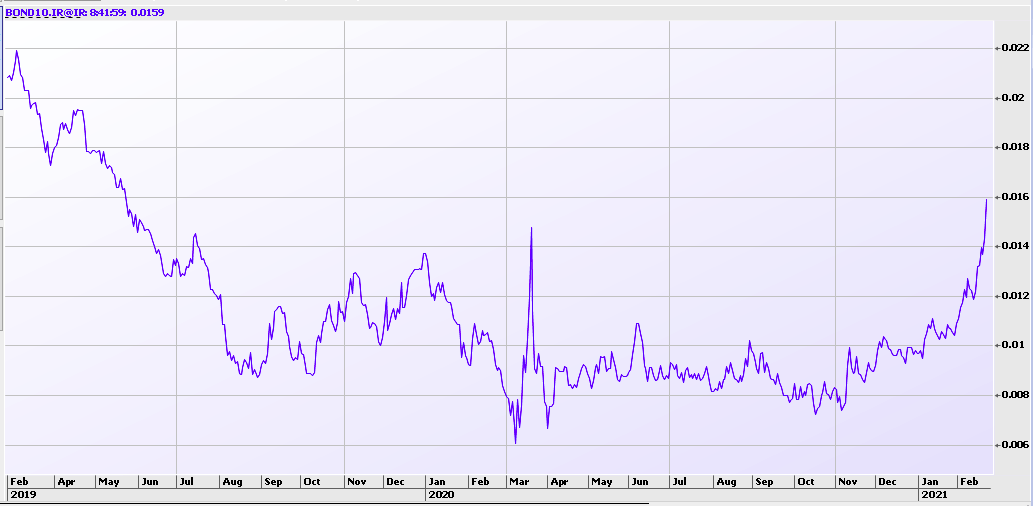The height and width of the screenshot is (506, 1033).
Task: Select the Feb 2019 month label
Action: (20, 482)
